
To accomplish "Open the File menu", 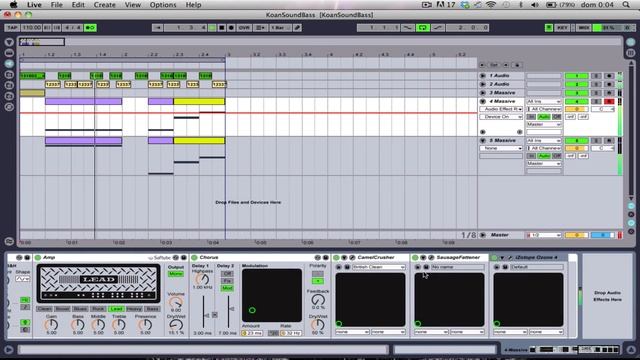I will tap(56, 5).
